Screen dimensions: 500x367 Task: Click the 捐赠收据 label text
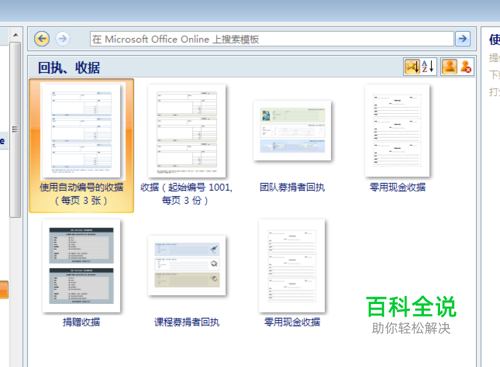(x=81, y=322)
